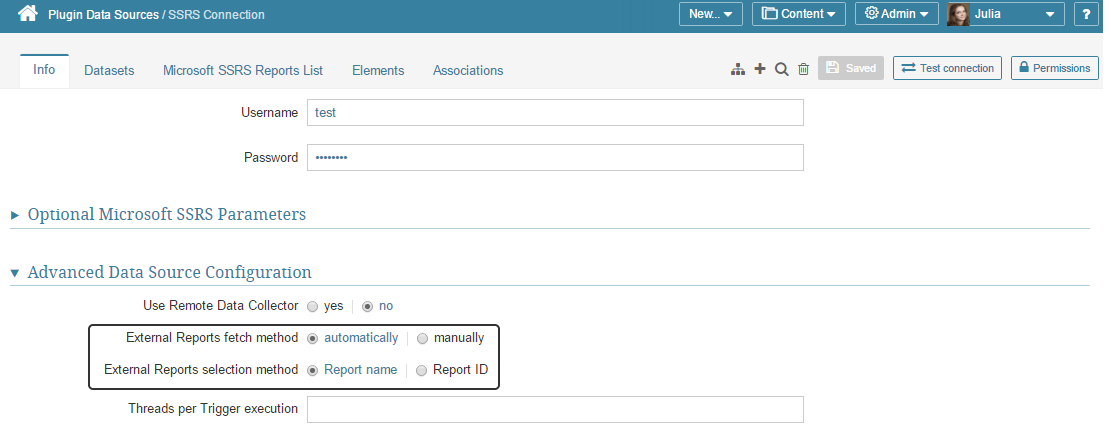Click the Threads per Trigger field
The image size is (1111, 436).
(x=555, y=409)
